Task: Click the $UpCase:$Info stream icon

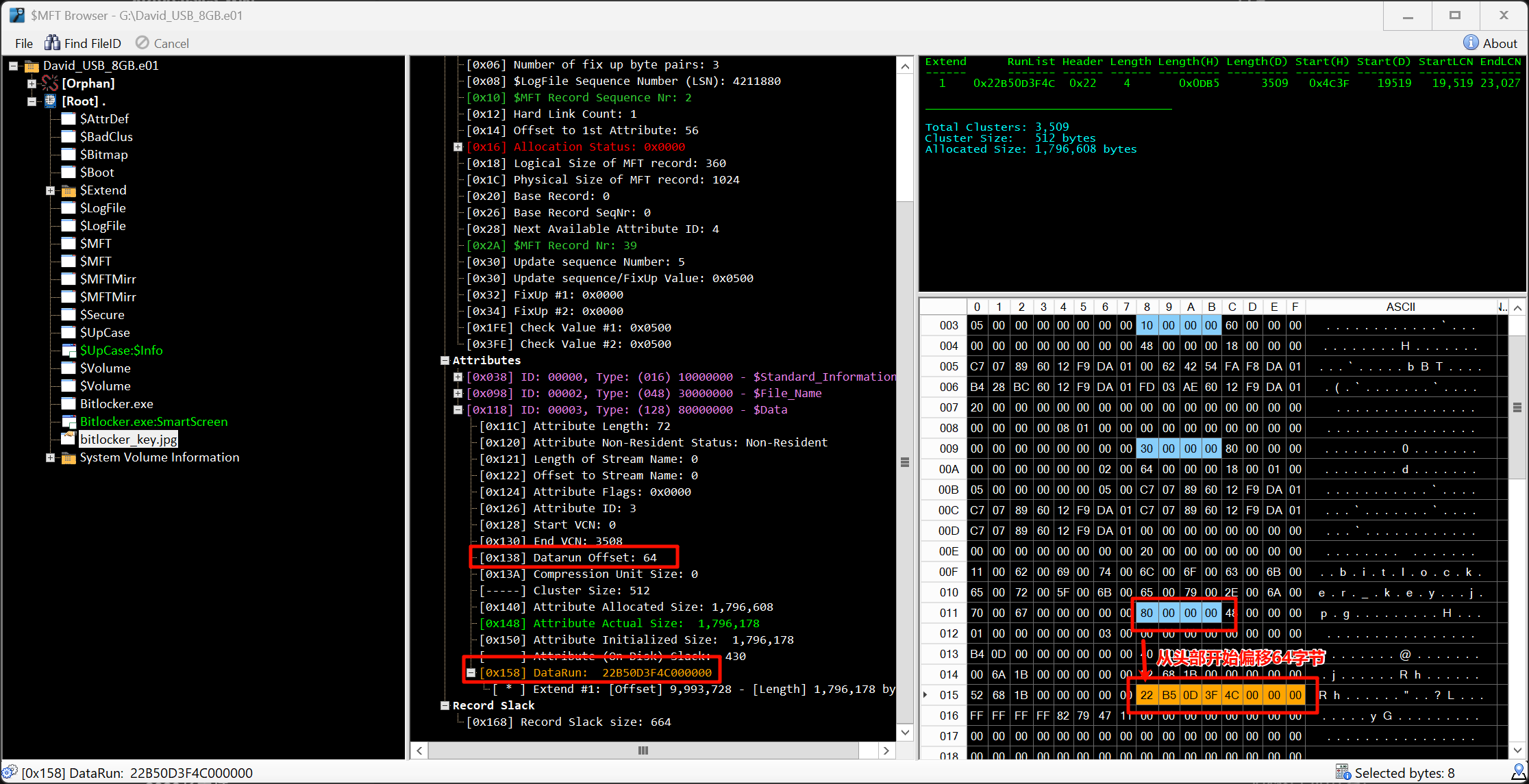Action: (69, 350)
